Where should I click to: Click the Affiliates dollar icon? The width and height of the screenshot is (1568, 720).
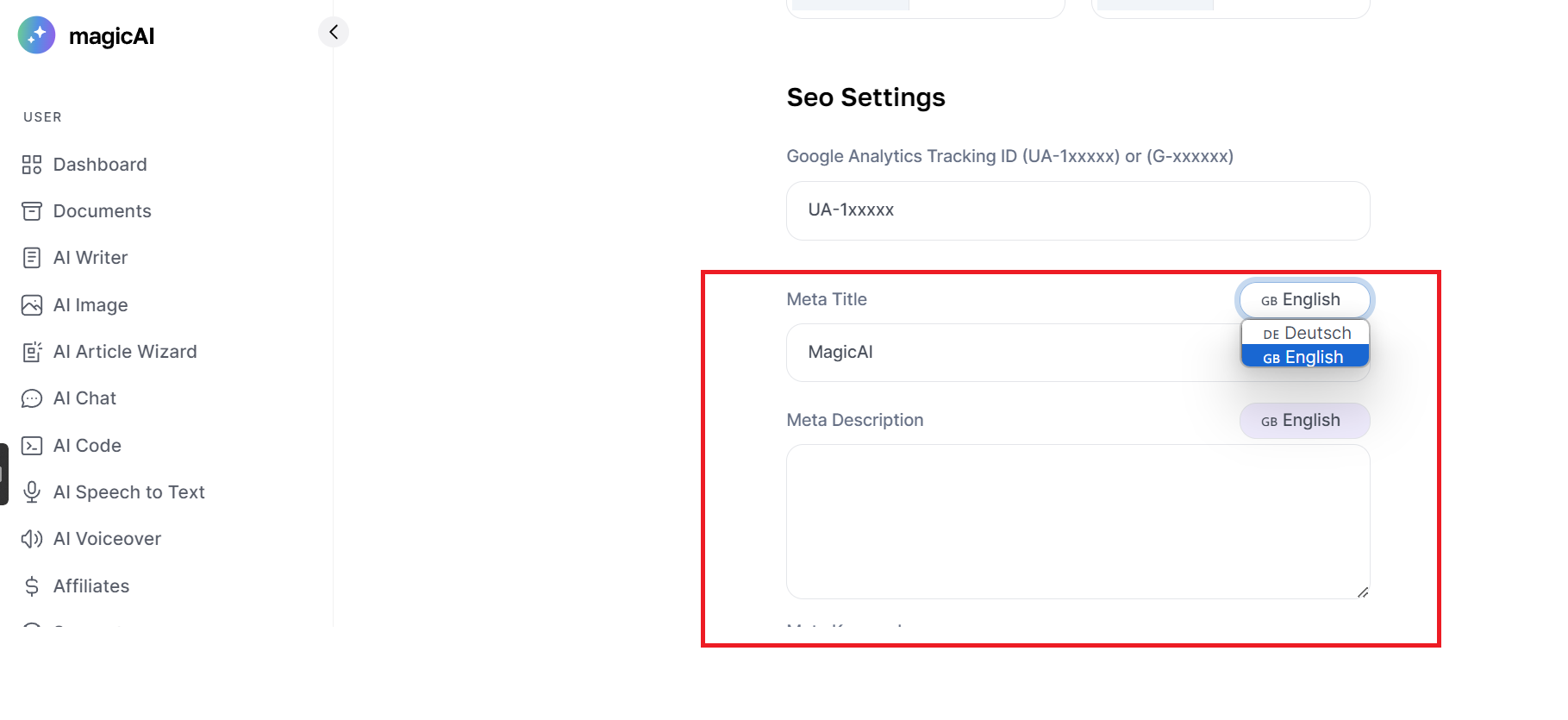click(32, 586)
